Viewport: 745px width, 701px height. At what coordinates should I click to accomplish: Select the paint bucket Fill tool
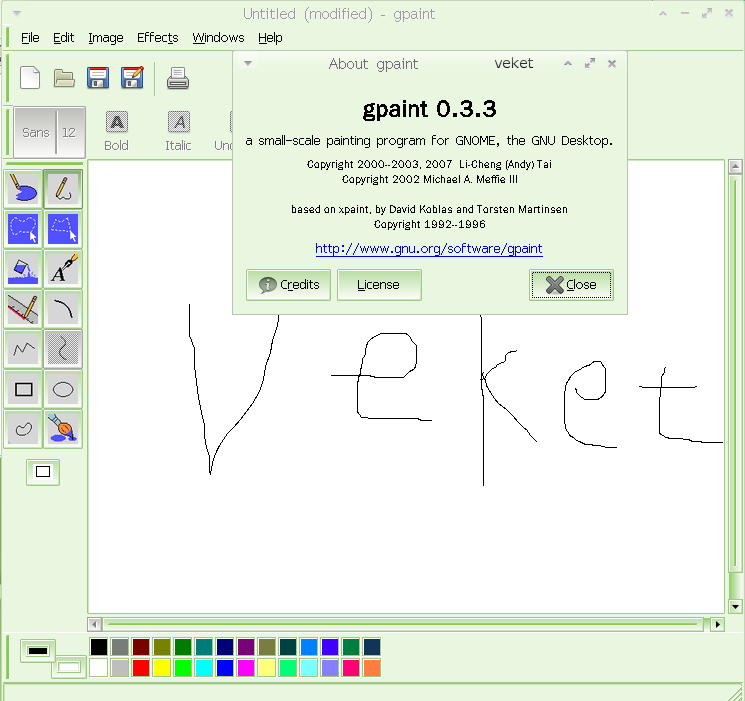[23, 269]
